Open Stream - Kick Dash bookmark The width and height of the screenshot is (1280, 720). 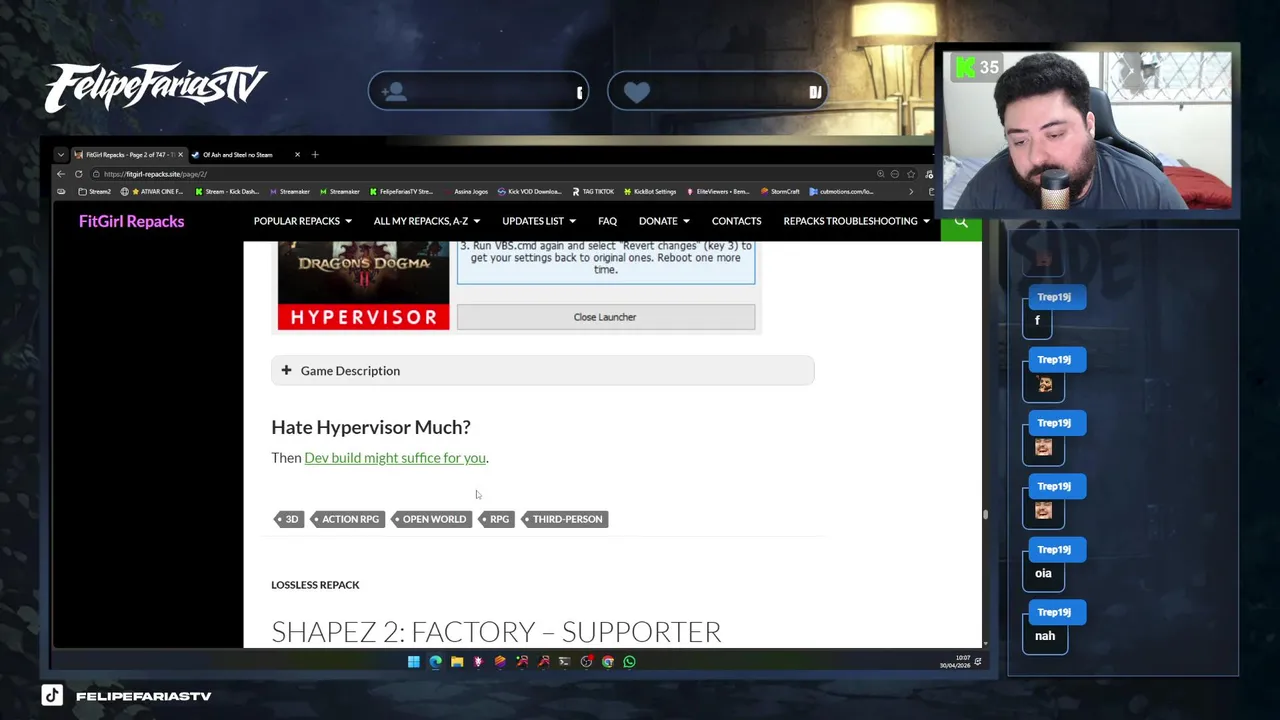point(227,192)
